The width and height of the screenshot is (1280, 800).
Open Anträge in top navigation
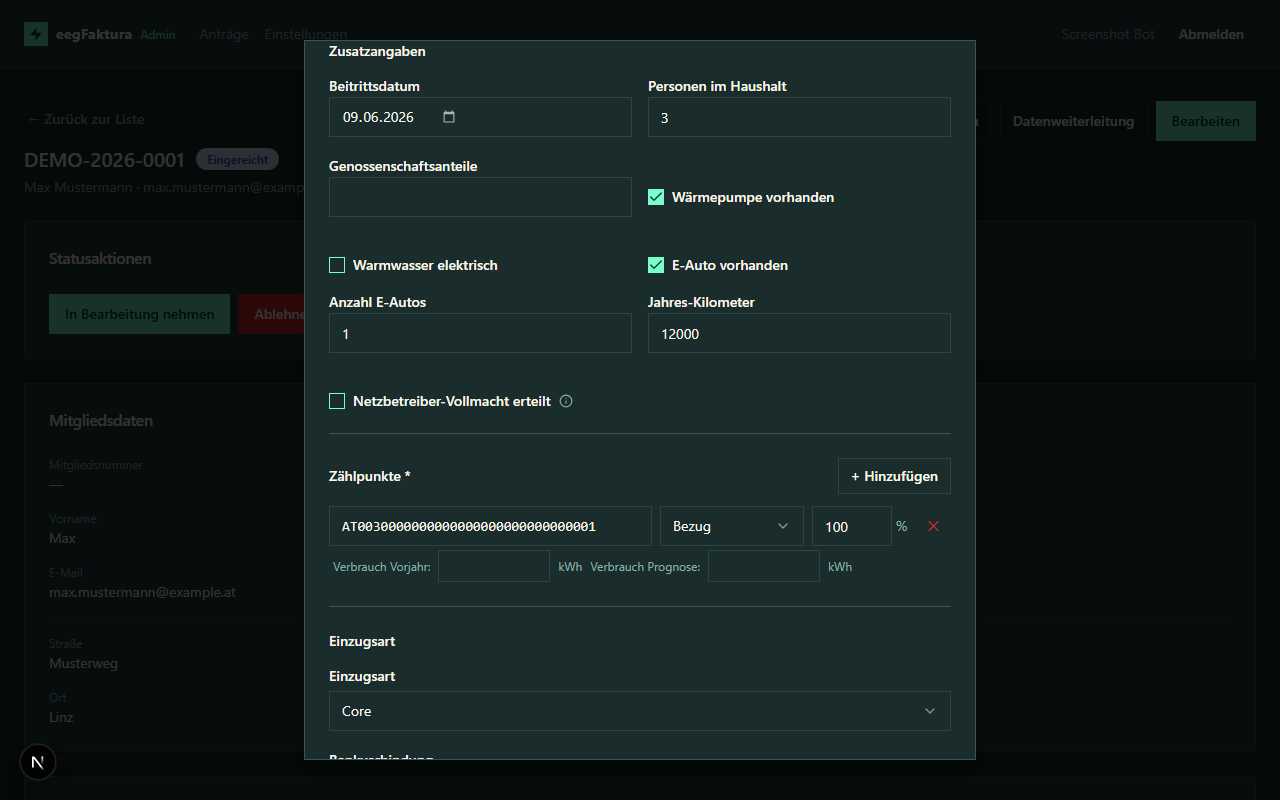tap(224, 34)
